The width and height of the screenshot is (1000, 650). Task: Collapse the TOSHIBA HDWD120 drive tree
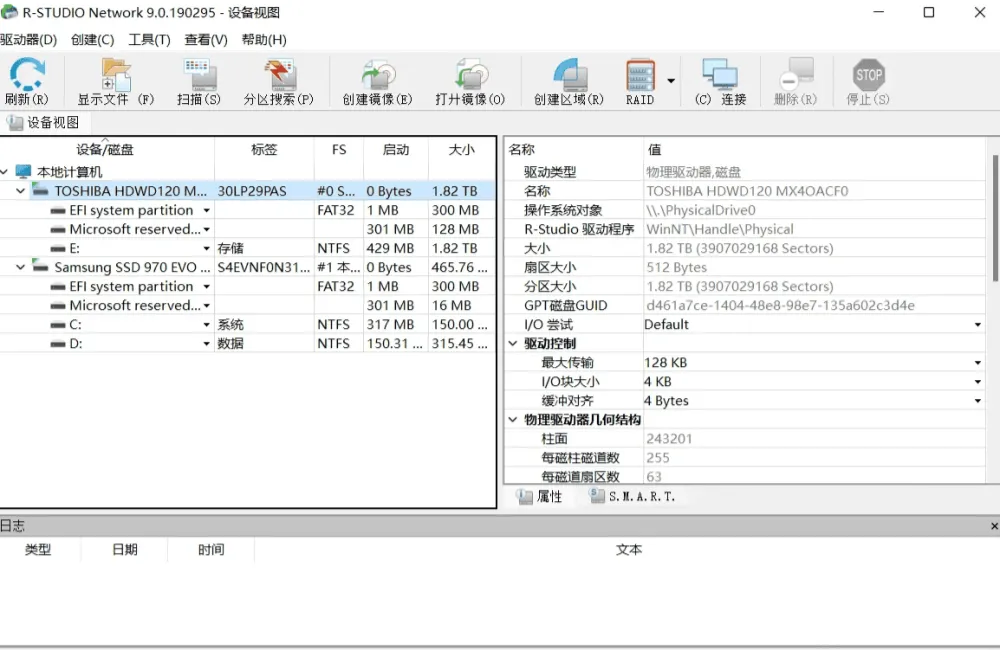[20, 190]
